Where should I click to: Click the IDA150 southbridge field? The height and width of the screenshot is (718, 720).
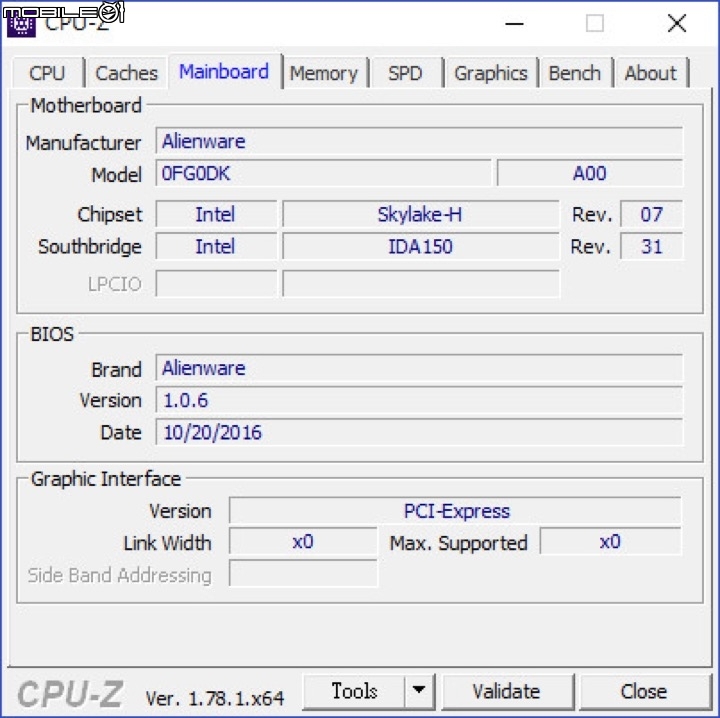(421, 246)
